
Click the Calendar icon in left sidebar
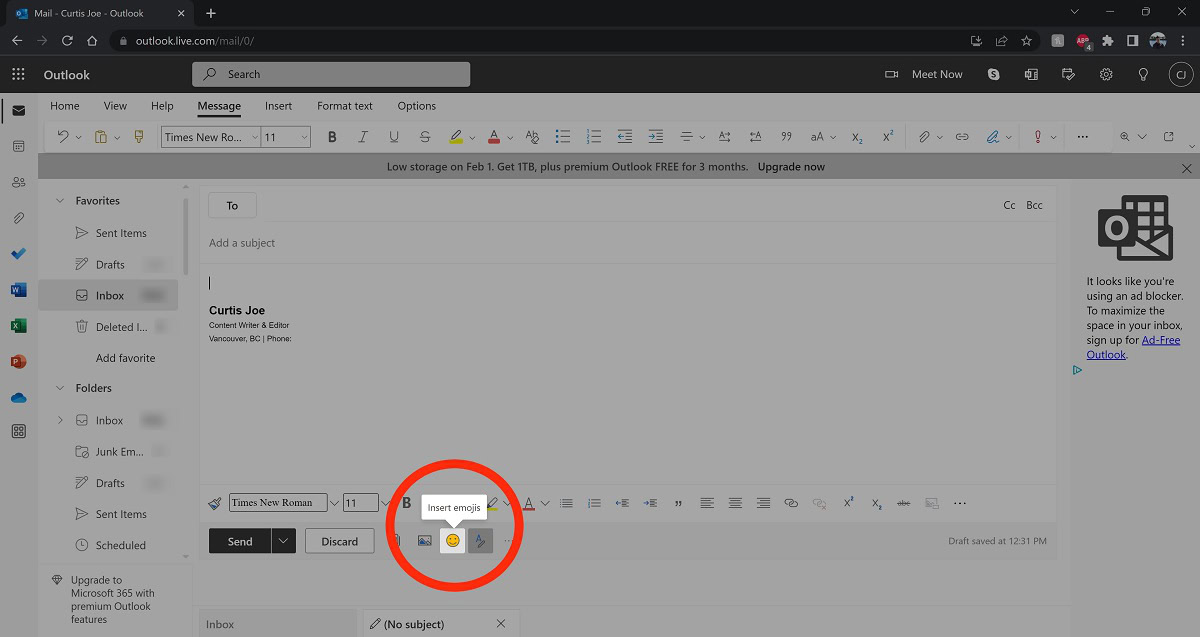point(18,146)
